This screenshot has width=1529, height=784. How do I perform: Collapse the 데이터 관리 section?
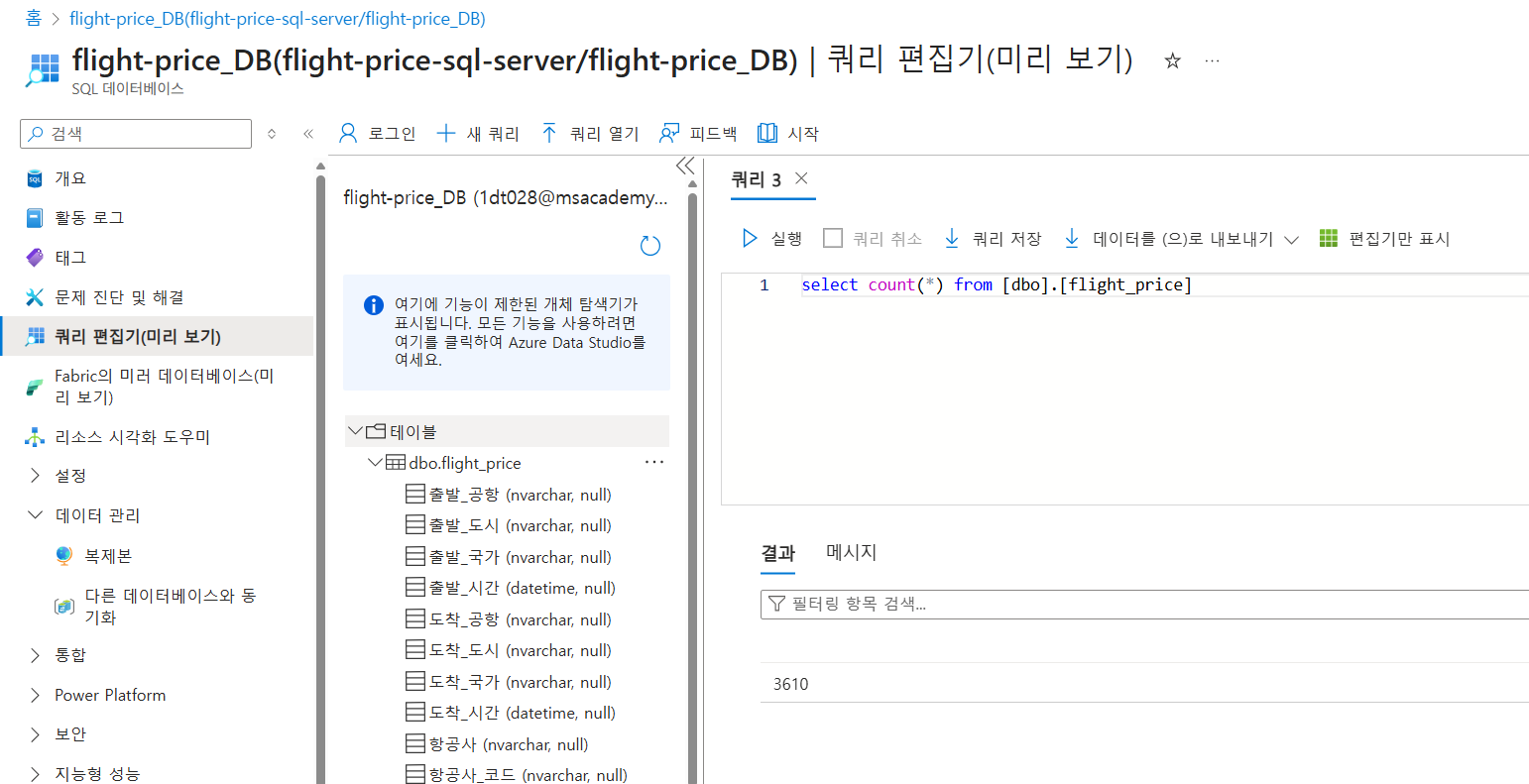(36, 515)
